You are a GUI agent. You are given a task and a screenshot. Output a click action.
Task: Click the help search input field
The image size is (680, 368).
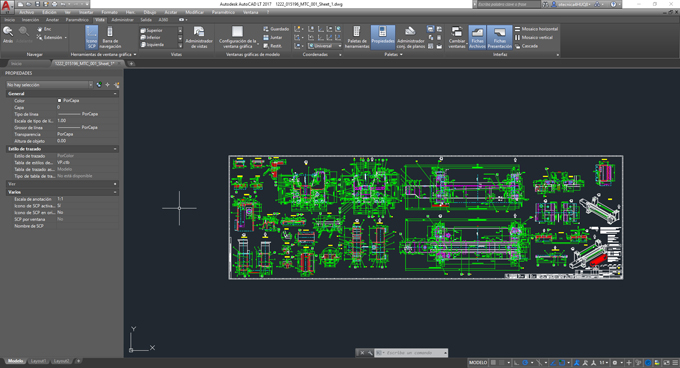pyautogui.click(x=509, y=4)
